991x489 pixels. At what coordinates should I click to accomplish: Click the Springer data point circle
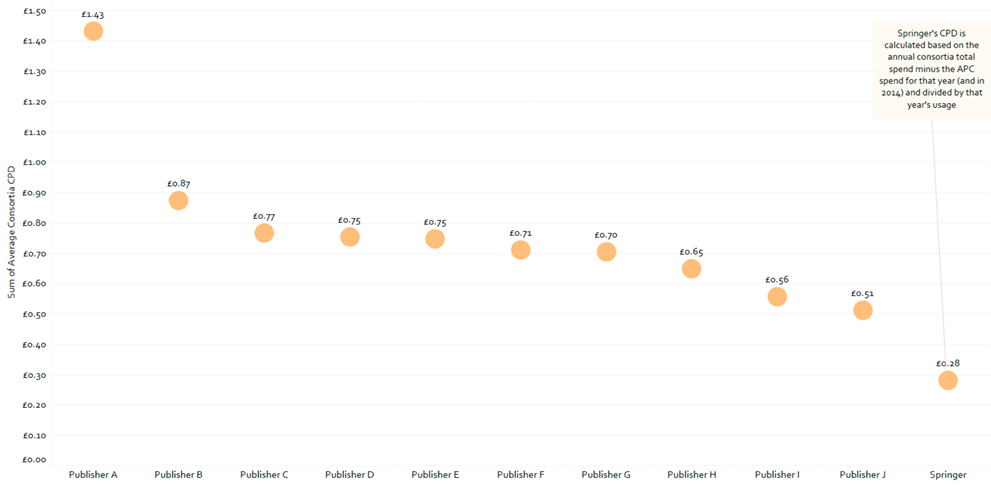pyautogui.click(x=948, y=380)
